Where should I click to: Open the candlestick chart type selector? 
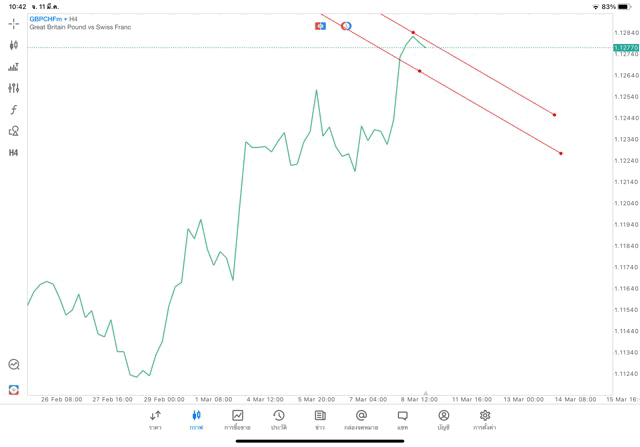pyautogui.click(x=14, y=45)
